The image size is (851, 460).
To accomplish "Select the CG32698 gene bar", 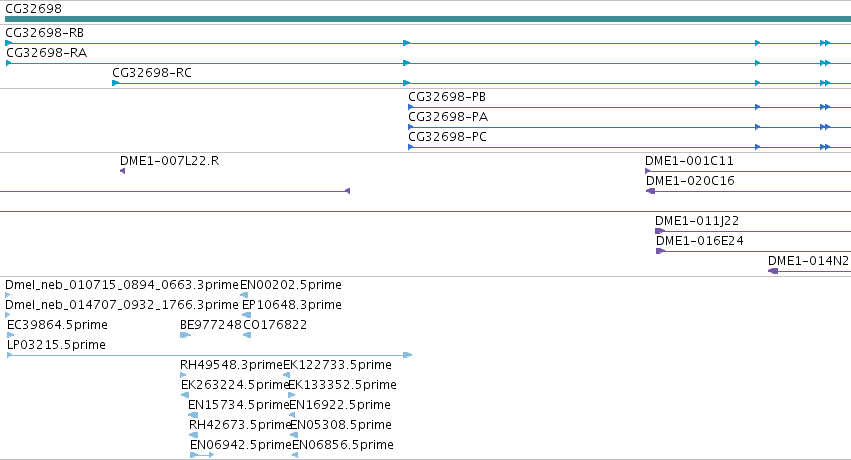I will (428, 19).
